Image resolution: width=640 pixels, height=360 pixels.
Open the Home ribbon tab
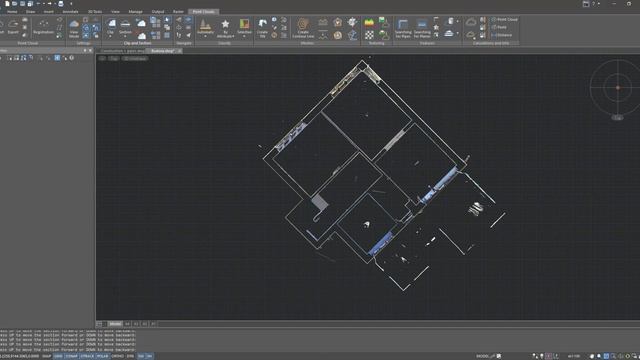12,12
